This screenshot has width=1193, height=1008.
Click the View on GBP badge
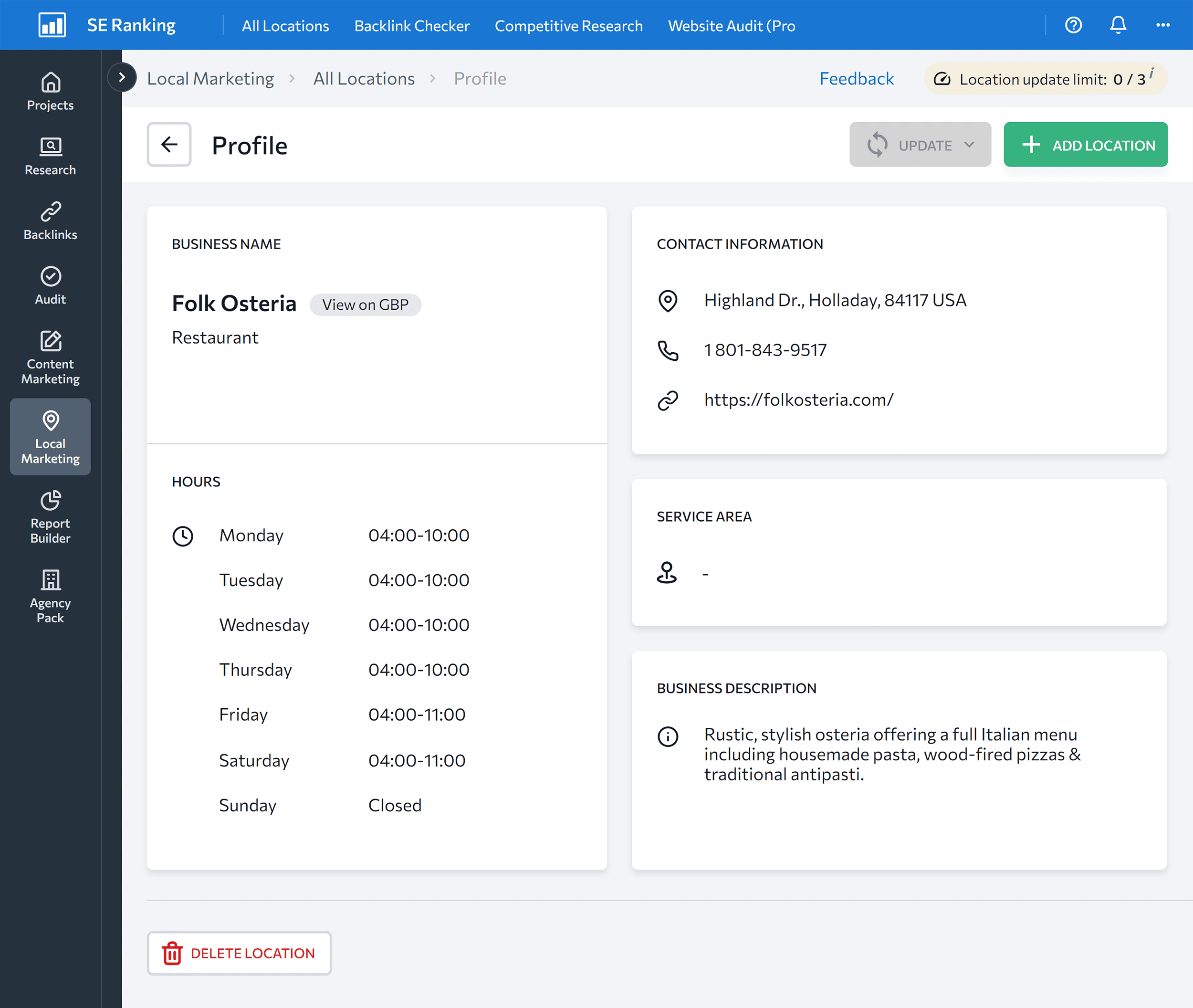(365, 304)
